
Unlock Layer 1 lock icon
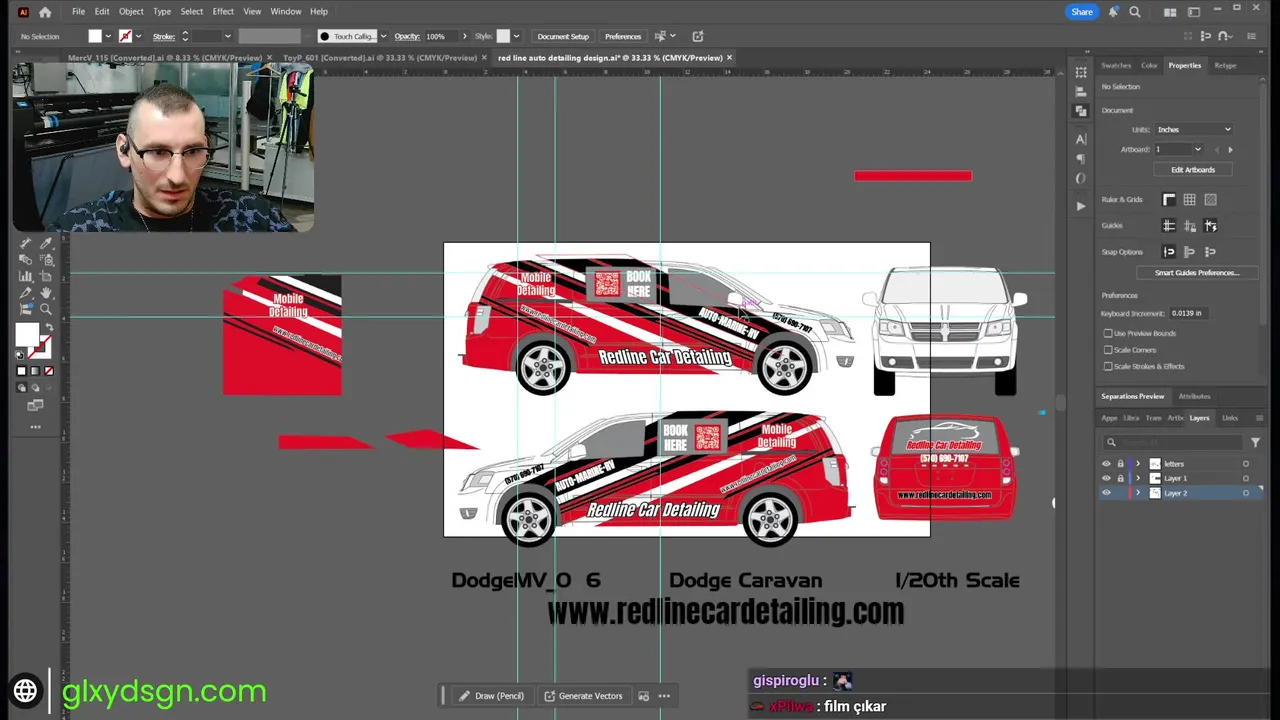(x=1120, y=478)
